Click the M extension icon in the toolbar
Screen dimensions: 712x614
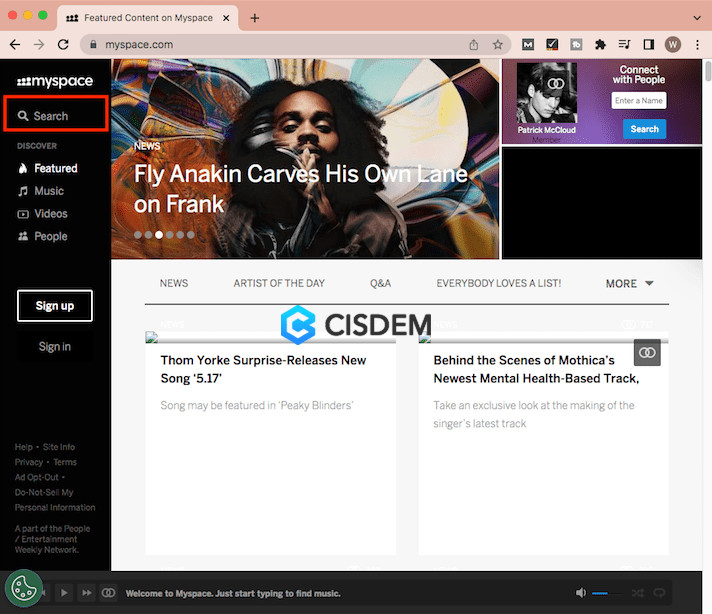coord(528,45)
